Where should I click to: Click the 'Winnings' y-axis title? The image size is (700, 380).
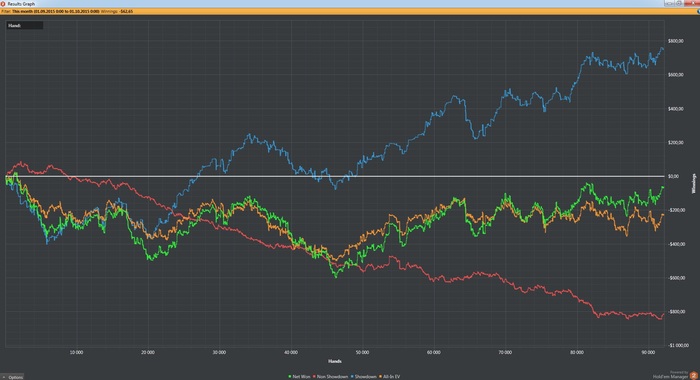click(694, 184)
